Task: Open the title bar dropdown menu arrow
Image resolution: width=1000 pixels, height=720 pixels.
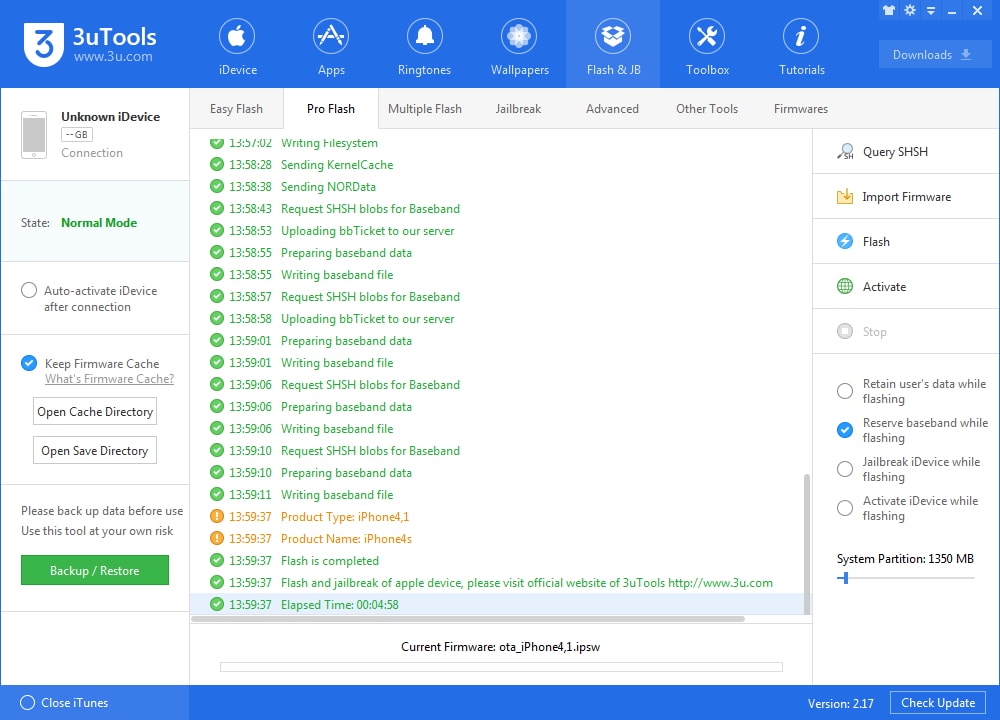Action: 931,11
